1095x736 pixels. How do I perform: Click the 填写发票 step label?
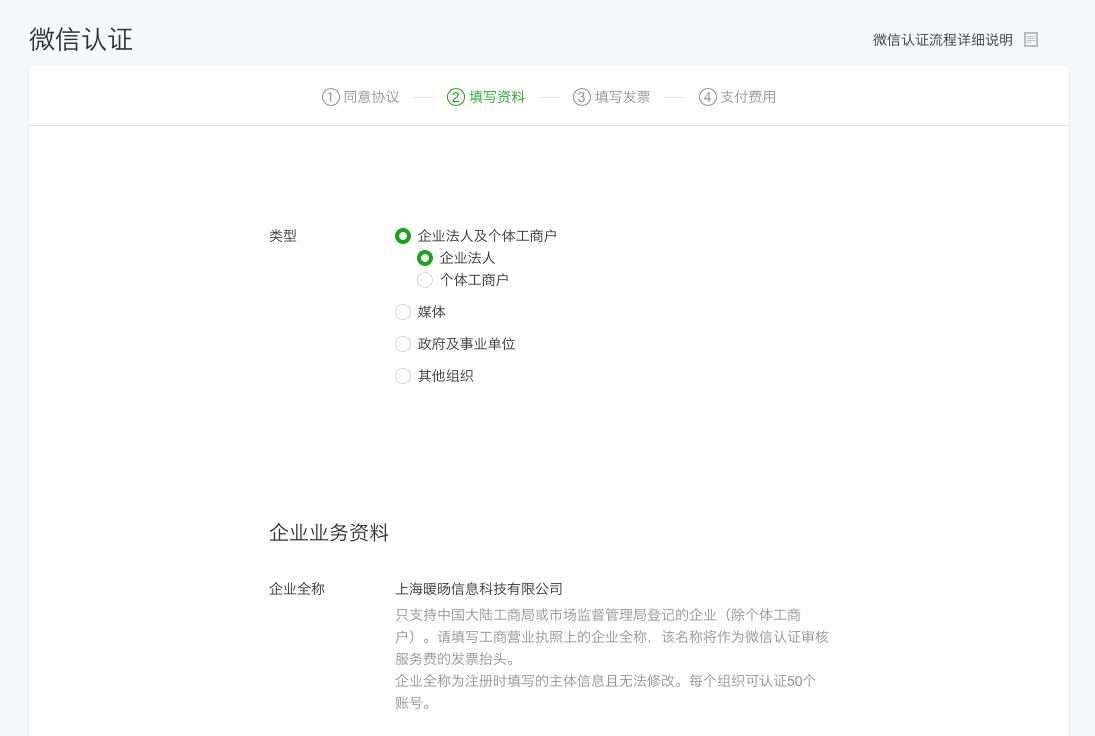(x=621, y=96)
